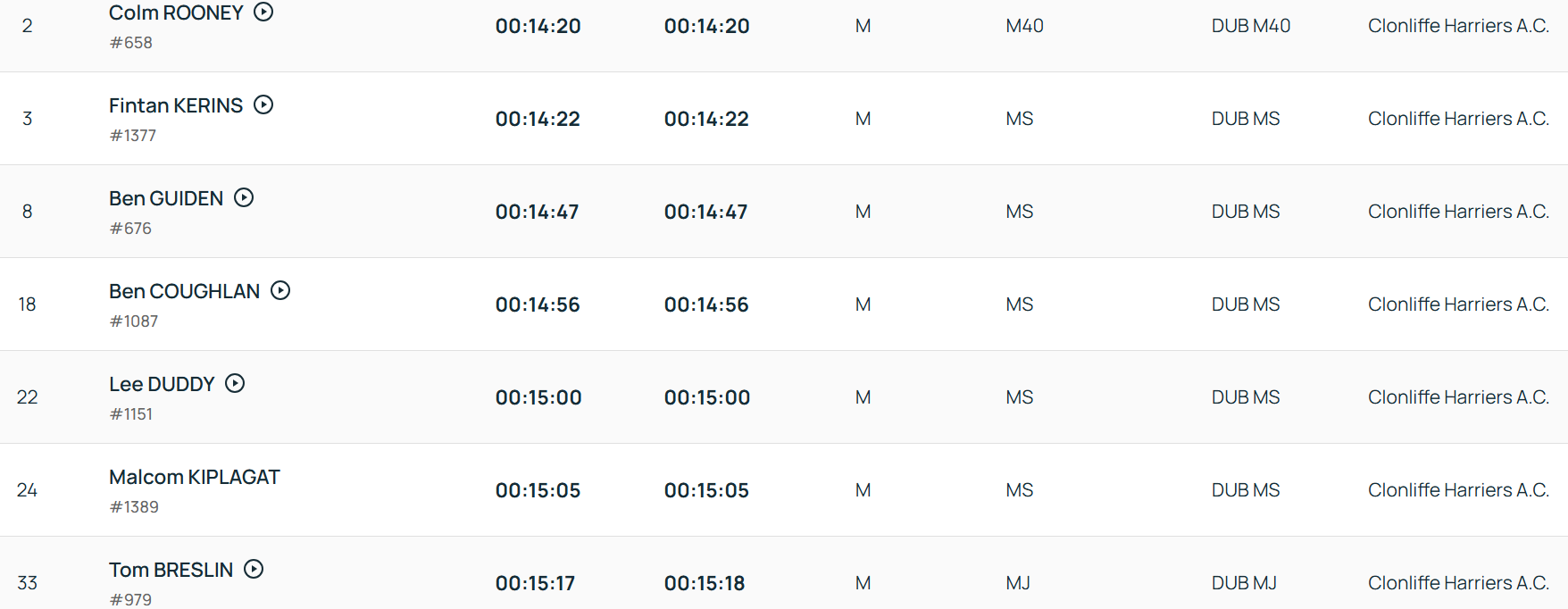The width and height of the screenshot is (1568, 609).
Task: Open Malcom KIPLAGAT's result entry
Action: 195,477
